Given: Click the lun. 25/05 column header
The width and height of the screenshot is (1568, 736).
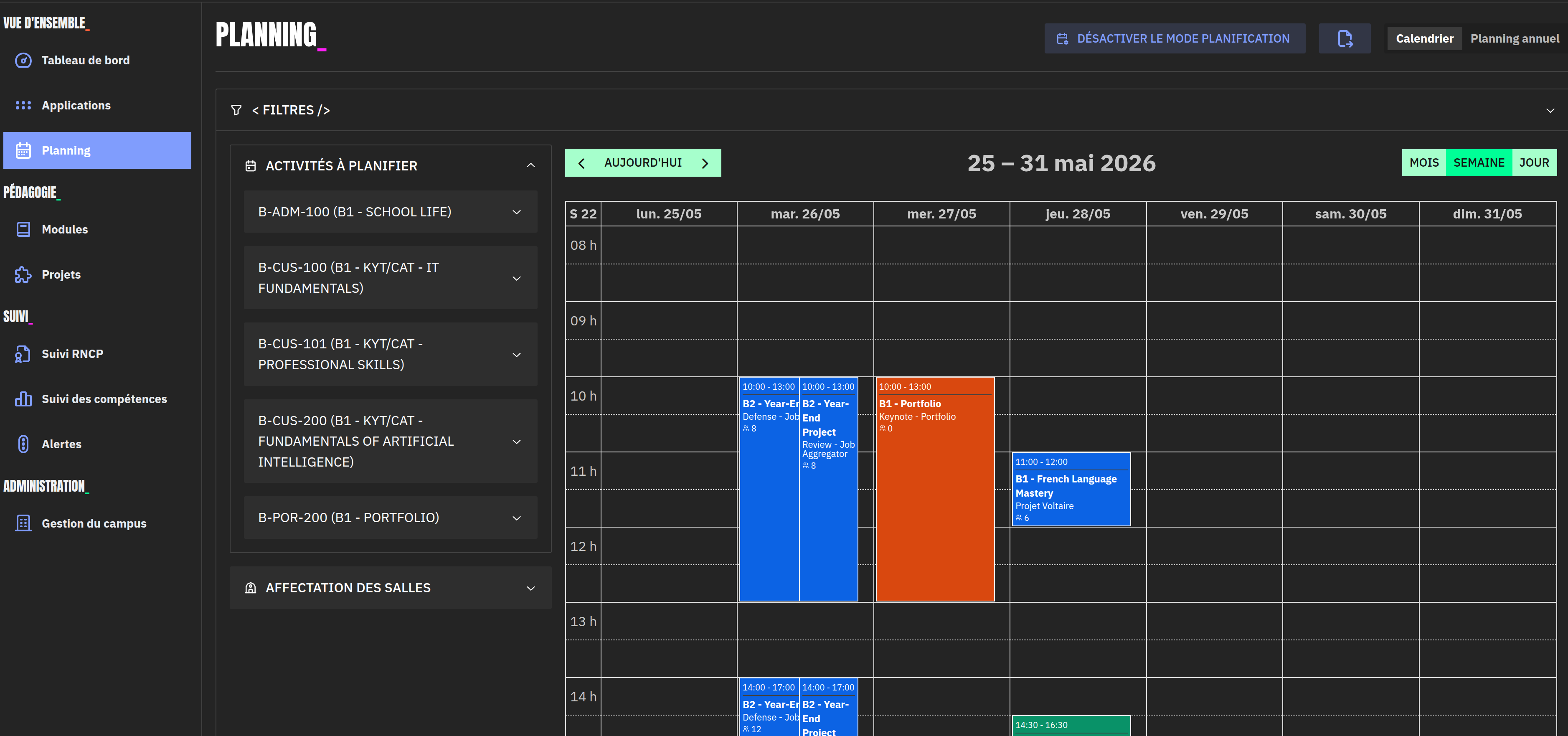Looking at the screenshot, I should (x=668, y=214).
